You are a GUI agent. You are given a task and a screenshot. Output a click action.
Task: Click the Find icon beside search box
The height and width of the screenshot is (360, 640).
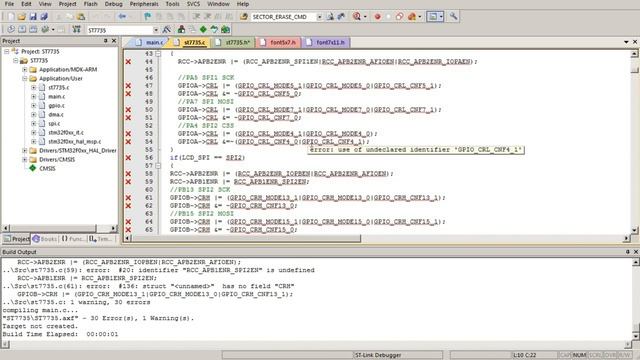coord(330,17)
